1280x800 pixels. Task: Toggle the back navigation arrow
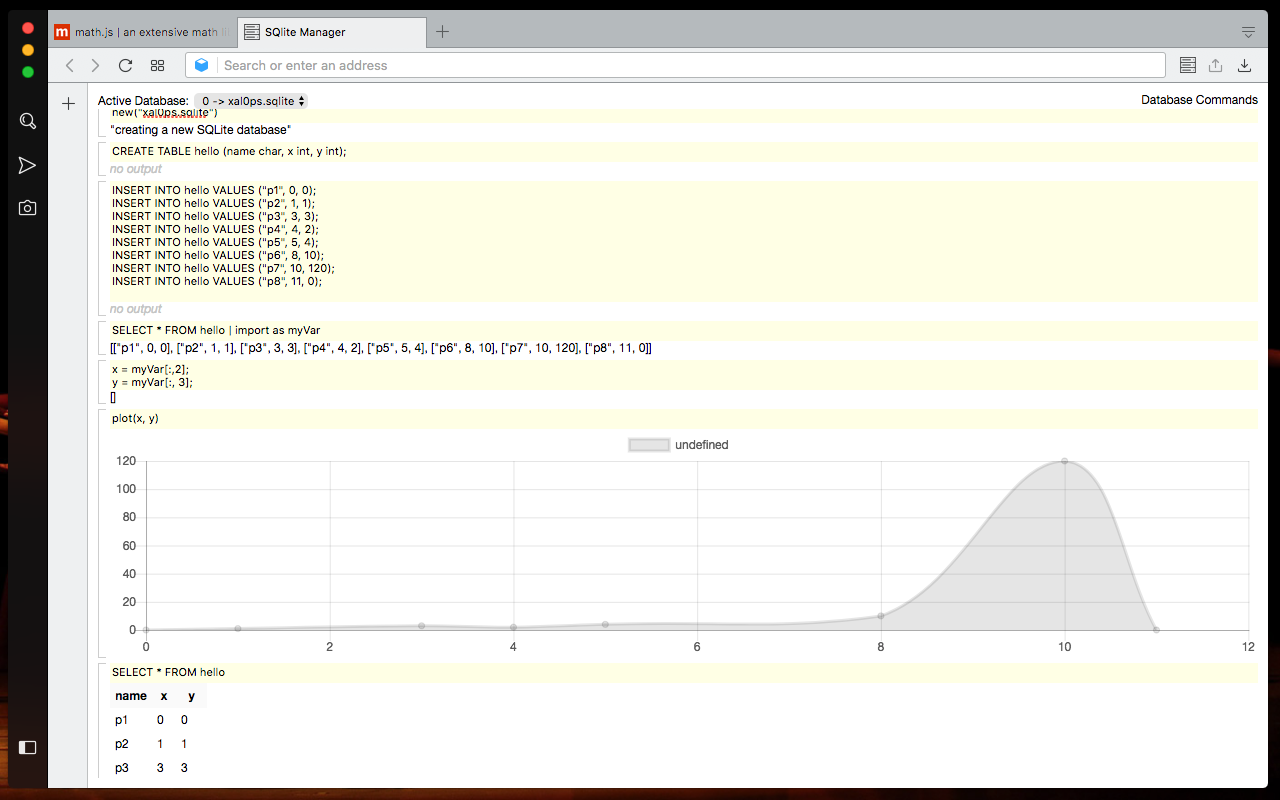pyautogui.click(x=69, y=65)
